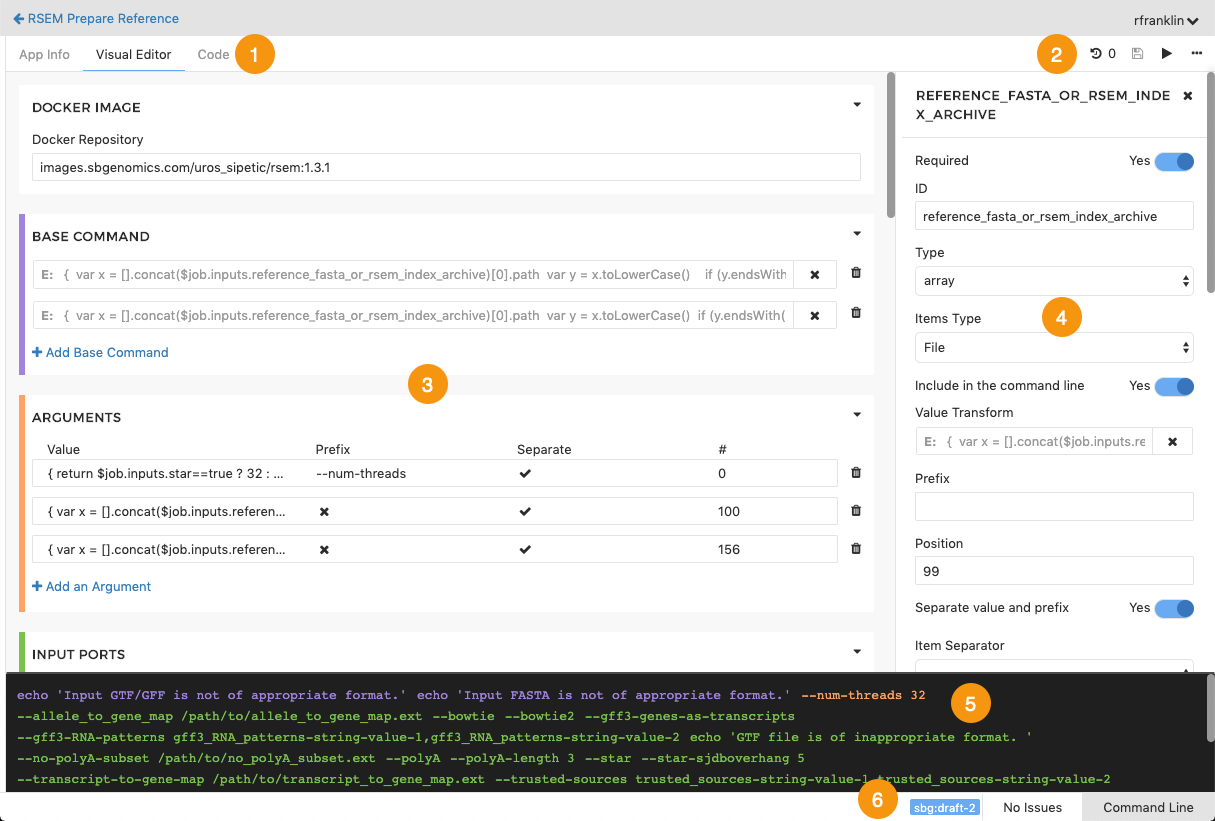Screen dimensions: 1215x821
Task: Go back to RSEM Prepare Reference
Action: pyautogui.click(x=96, y=18)
